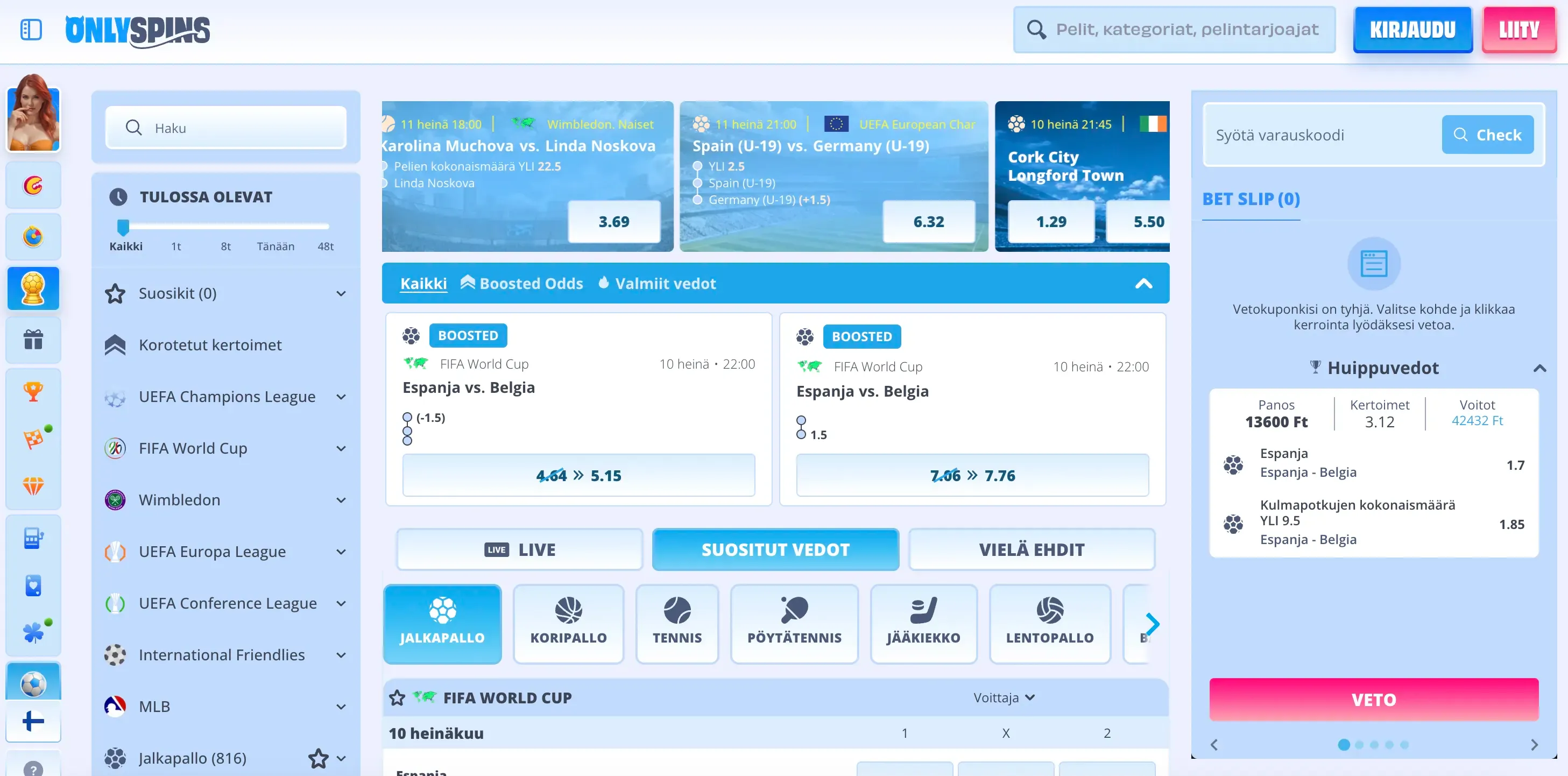Open Korotetut kertoimet in the sidebar
Screen dimensions: 1568x776
coord(210,345)
